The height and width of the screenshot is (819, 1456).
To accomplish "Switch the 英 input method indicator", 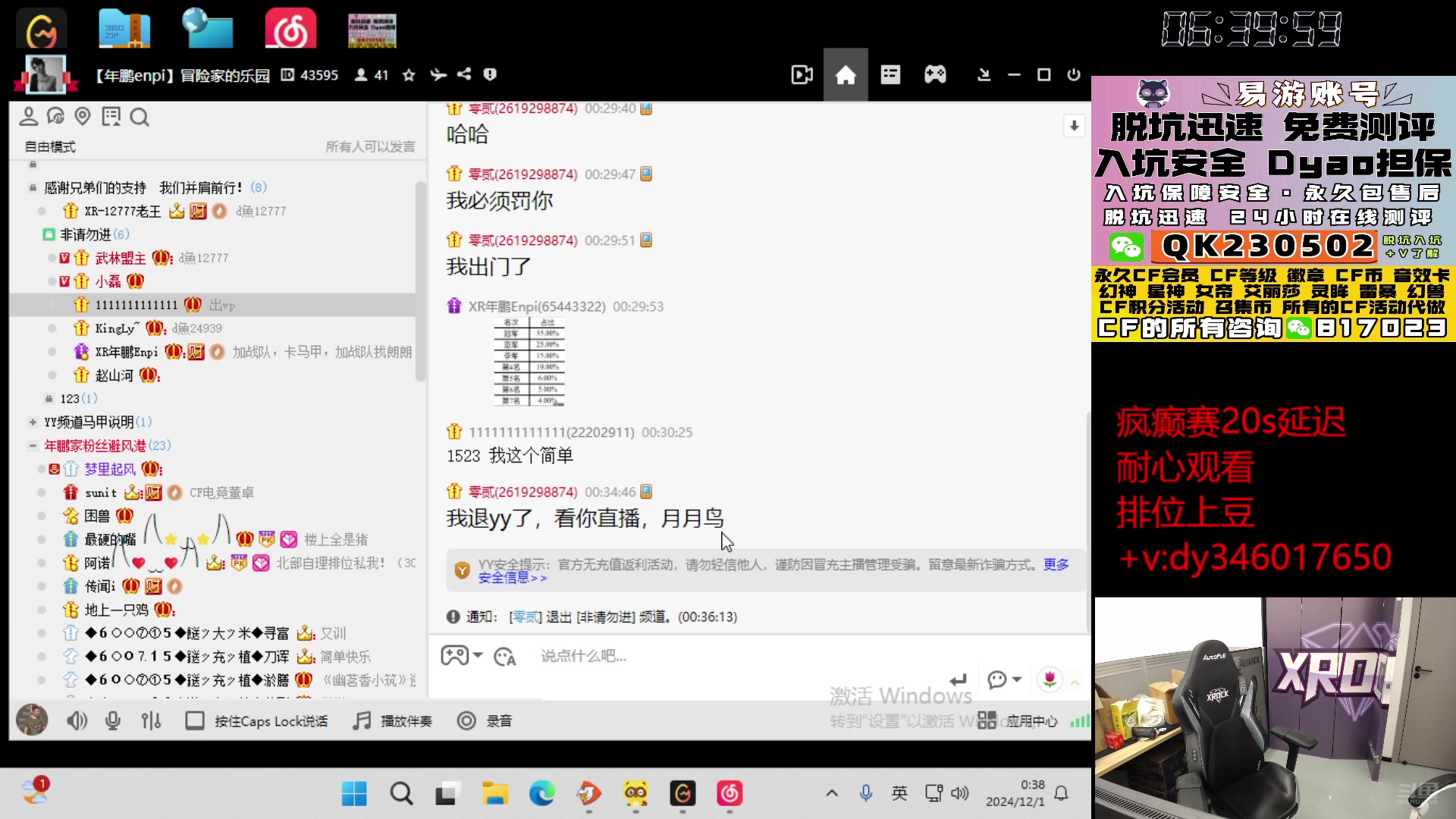I will (899, 793).
